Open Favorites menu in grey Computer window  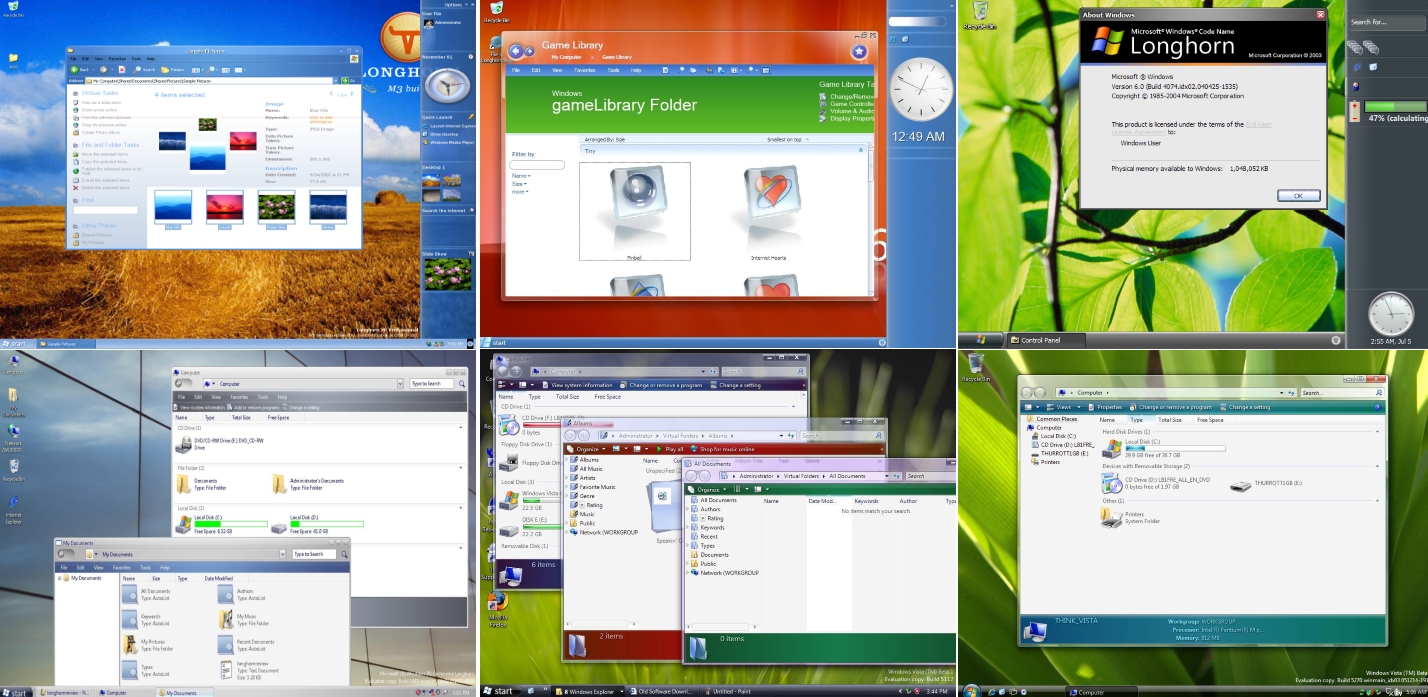(x=239, y=397)
